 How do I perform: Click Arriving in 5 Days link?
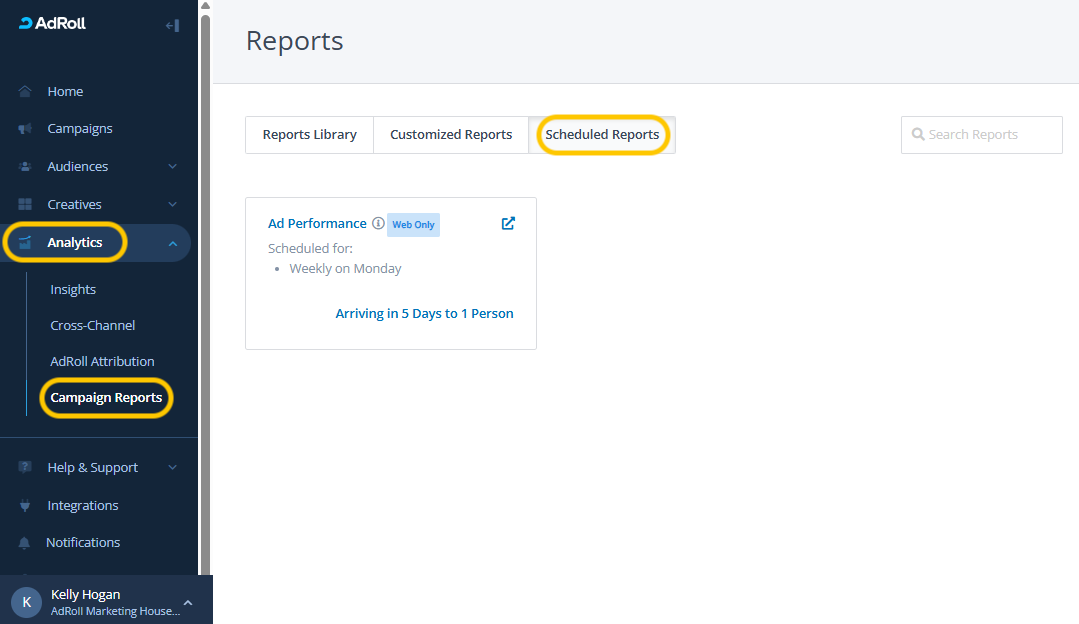[424, 314]
